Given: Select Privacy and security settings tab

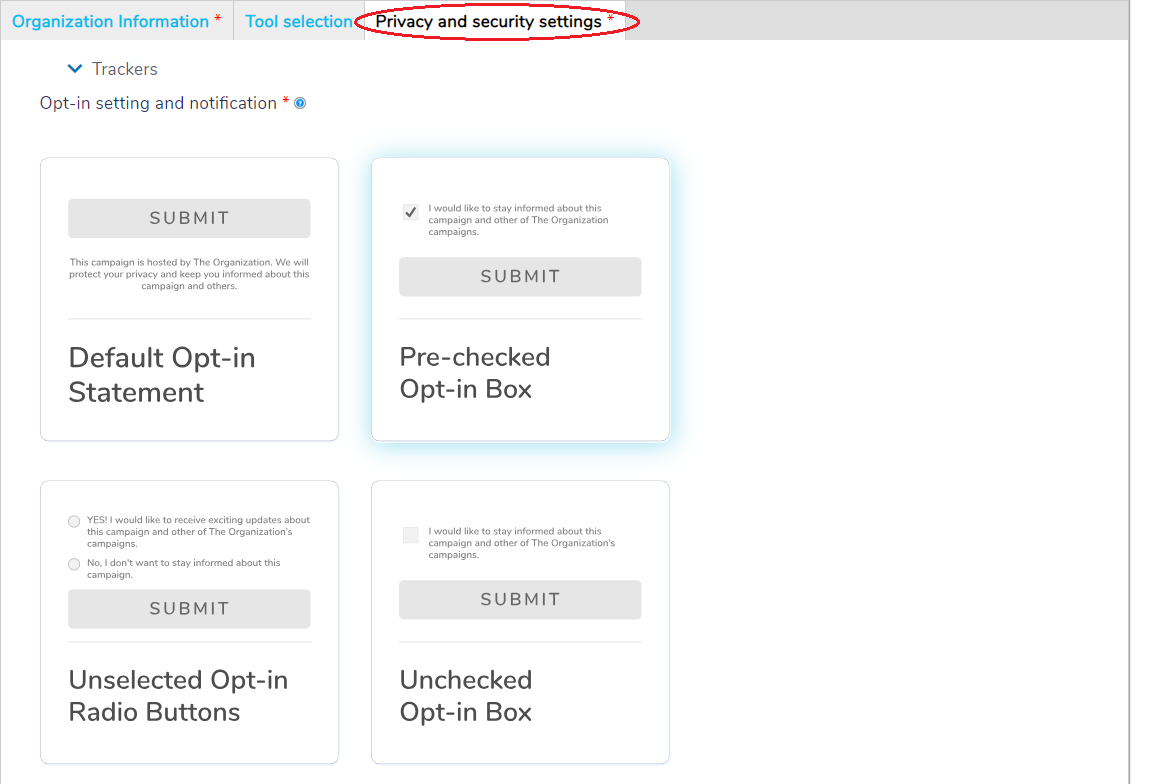Looking at the screenshot, I should [494, 21].
